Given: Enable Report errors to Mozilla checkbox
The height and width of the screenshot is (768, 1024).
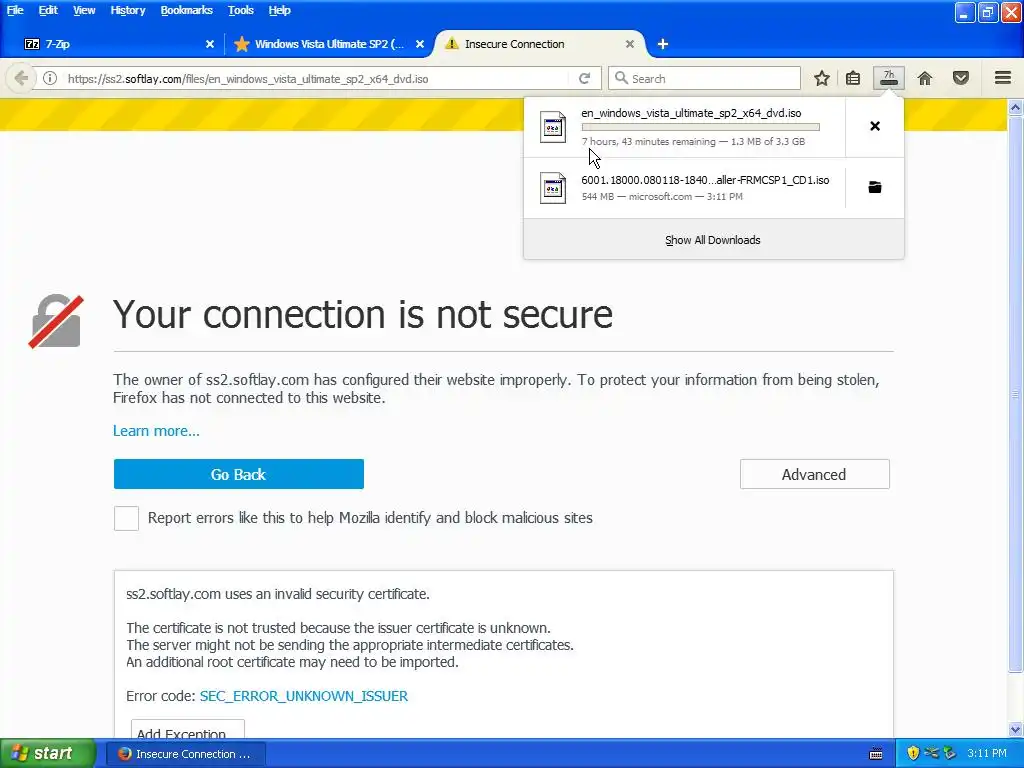Looking at the screenshot, I should point(126,519).
